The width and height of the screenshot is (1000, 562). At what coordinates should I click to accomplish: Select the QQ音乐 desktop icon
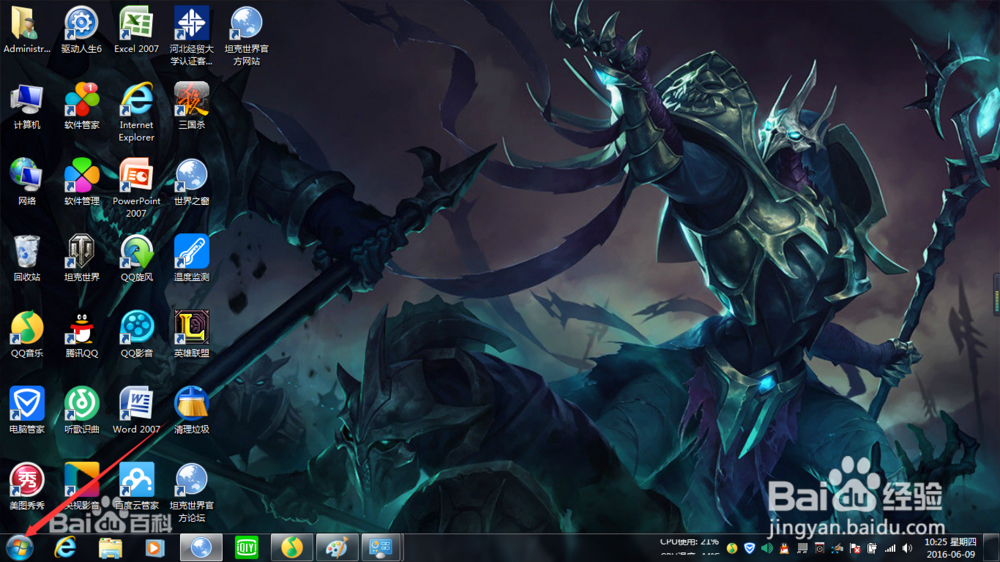coord(27,334)
